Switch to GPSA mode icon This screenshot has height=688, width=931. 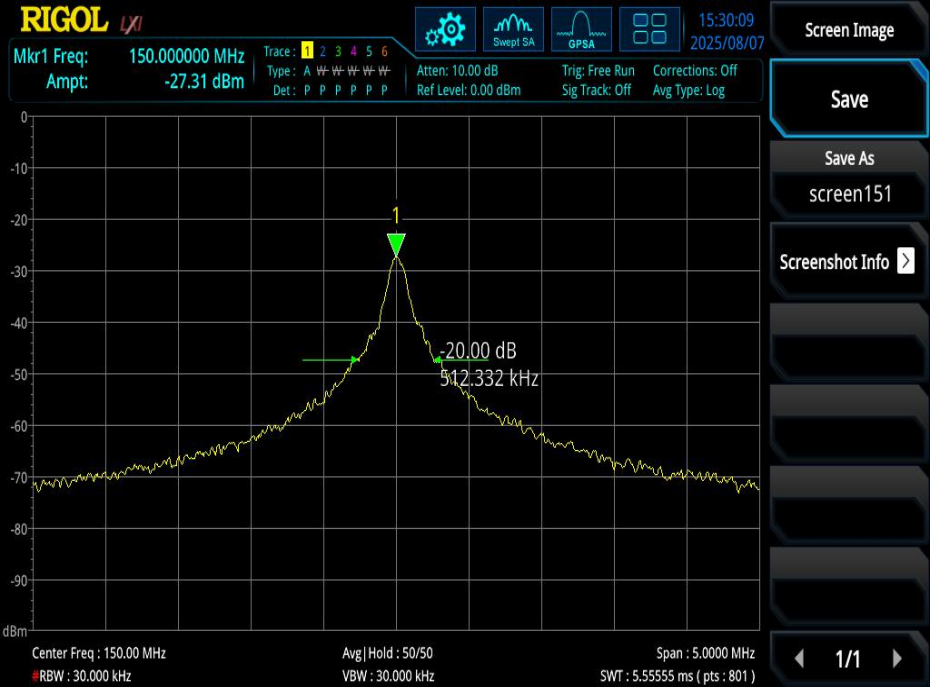click(x=581, y=30)
